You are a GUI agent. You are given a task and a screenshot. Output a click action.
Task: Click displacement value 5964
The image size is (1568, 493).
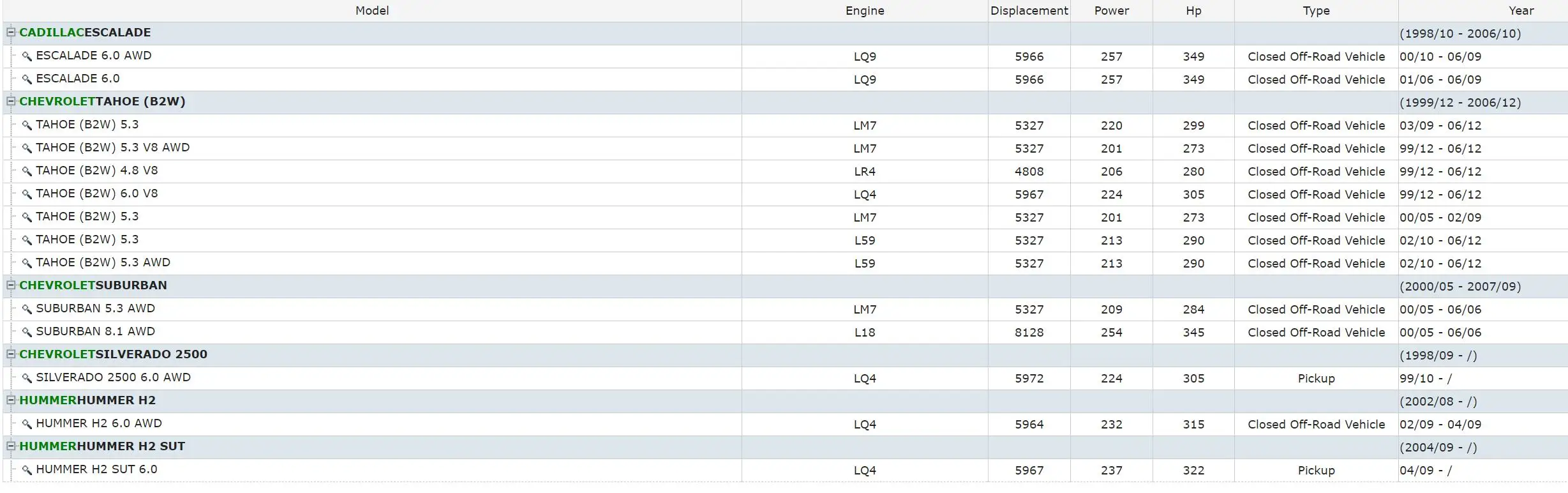[x=1029, y=425]
